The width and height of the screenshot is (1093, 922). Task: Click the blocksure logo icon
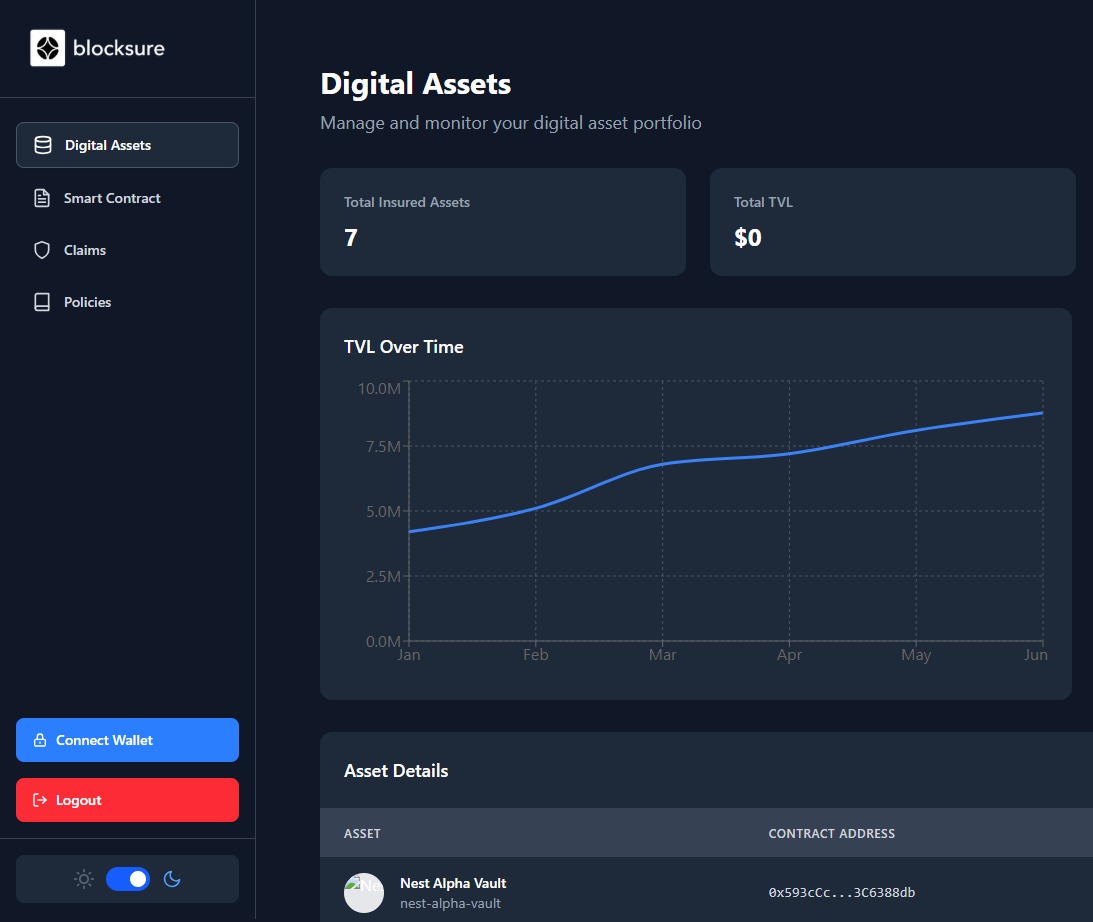(x=48, y=47)
